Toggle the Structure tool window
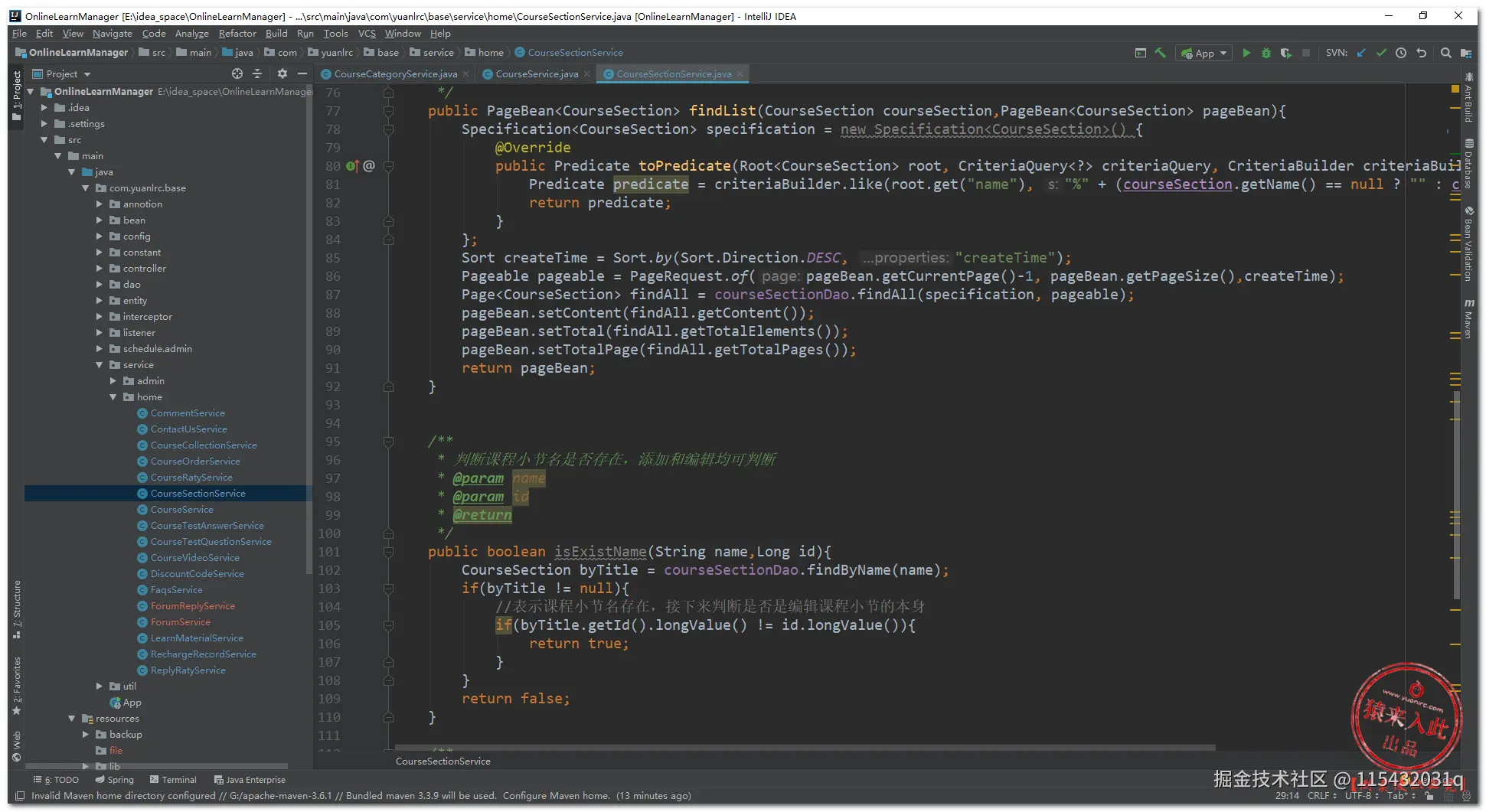 coord(17,609)
